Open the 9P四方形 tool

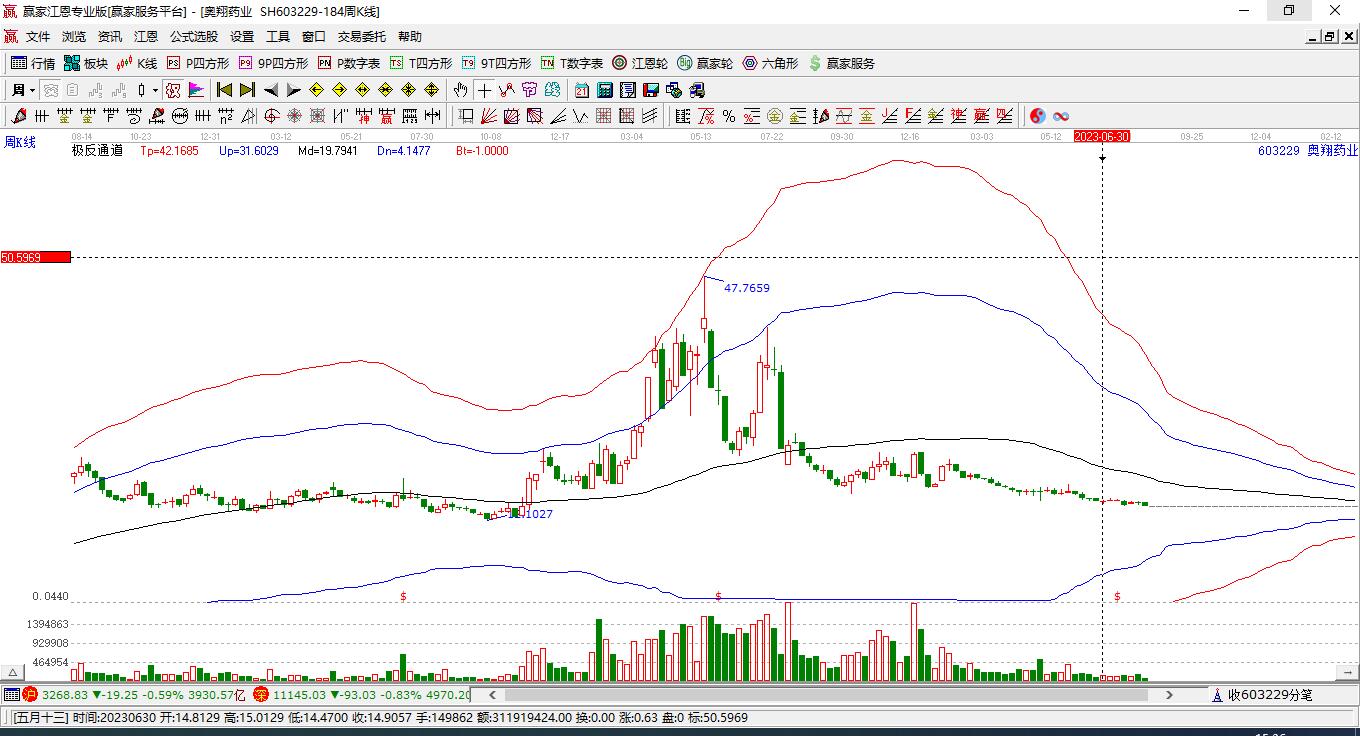273,63
